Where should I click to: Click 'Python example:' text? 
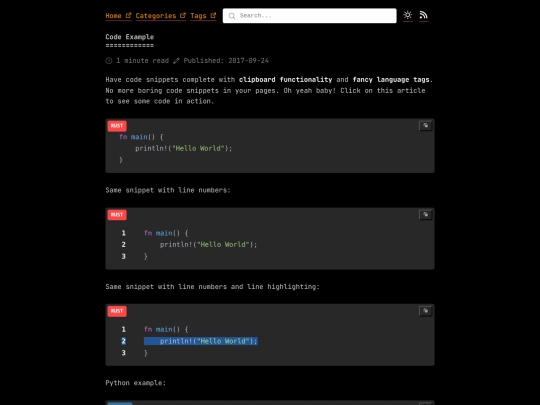point(136,383)
